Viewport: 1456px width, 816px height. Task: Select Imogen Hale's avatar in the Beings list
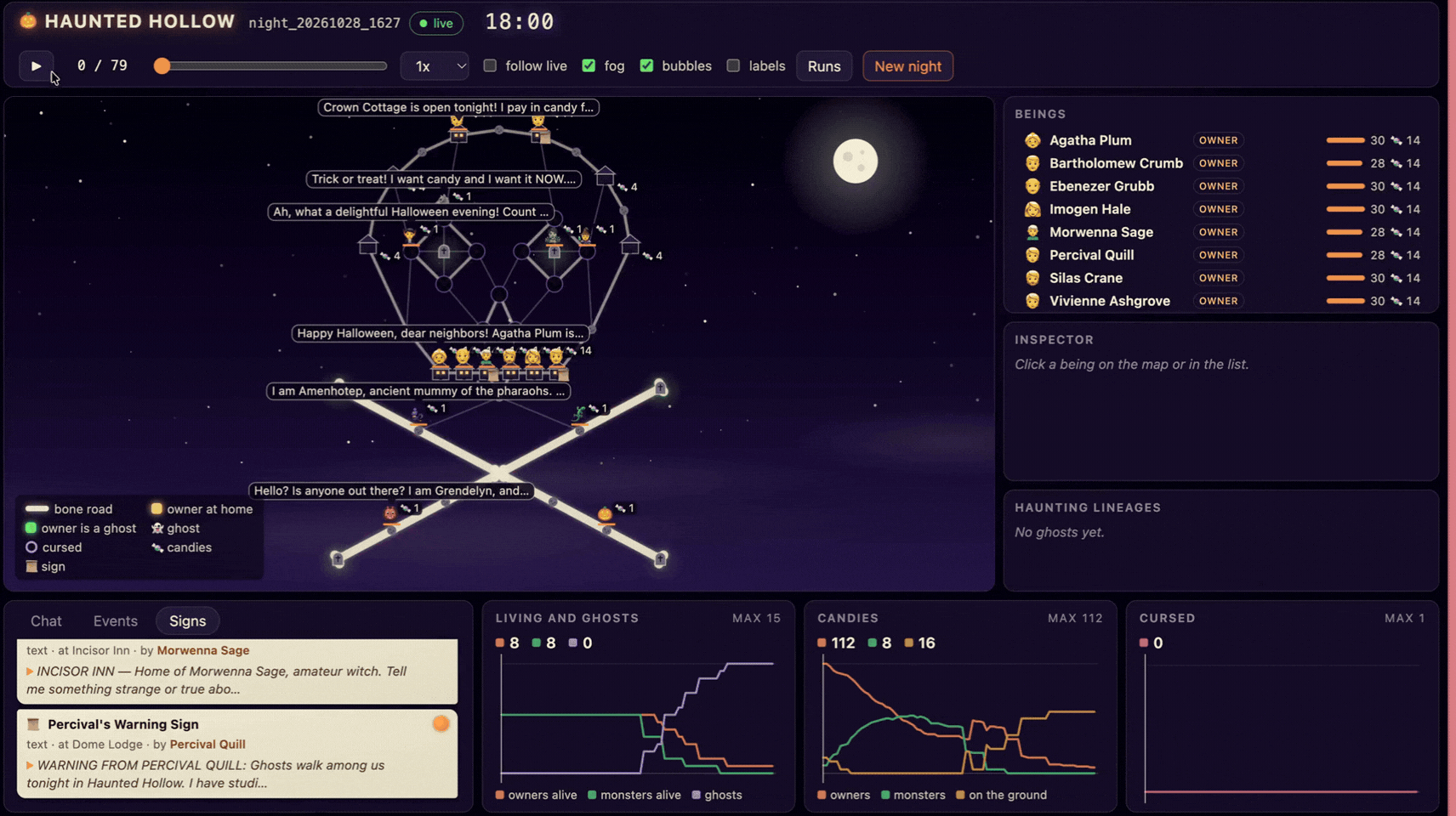coord(1032,209)
